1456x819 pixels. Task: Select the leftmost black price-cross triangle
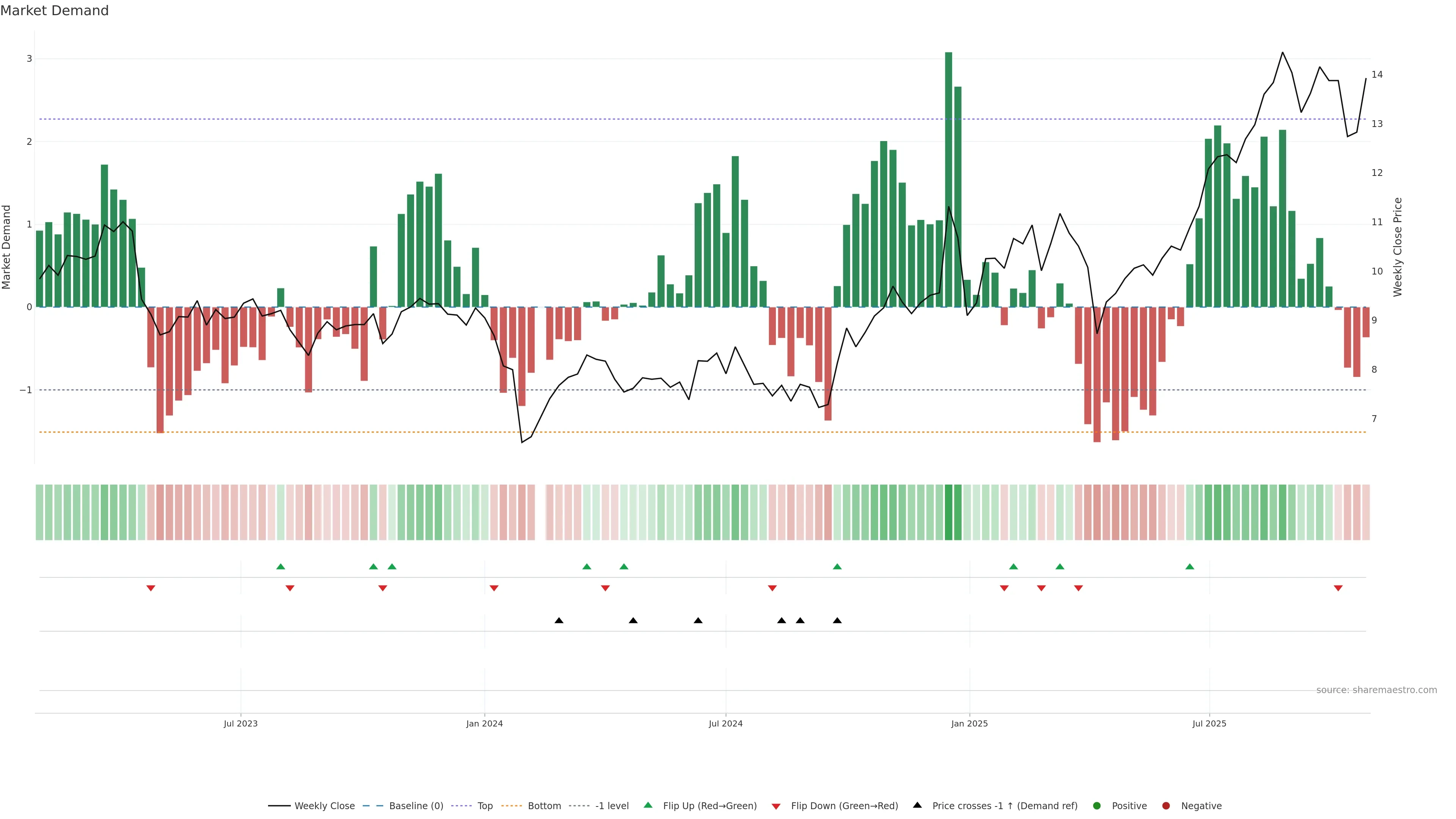(x=559, y=621)
